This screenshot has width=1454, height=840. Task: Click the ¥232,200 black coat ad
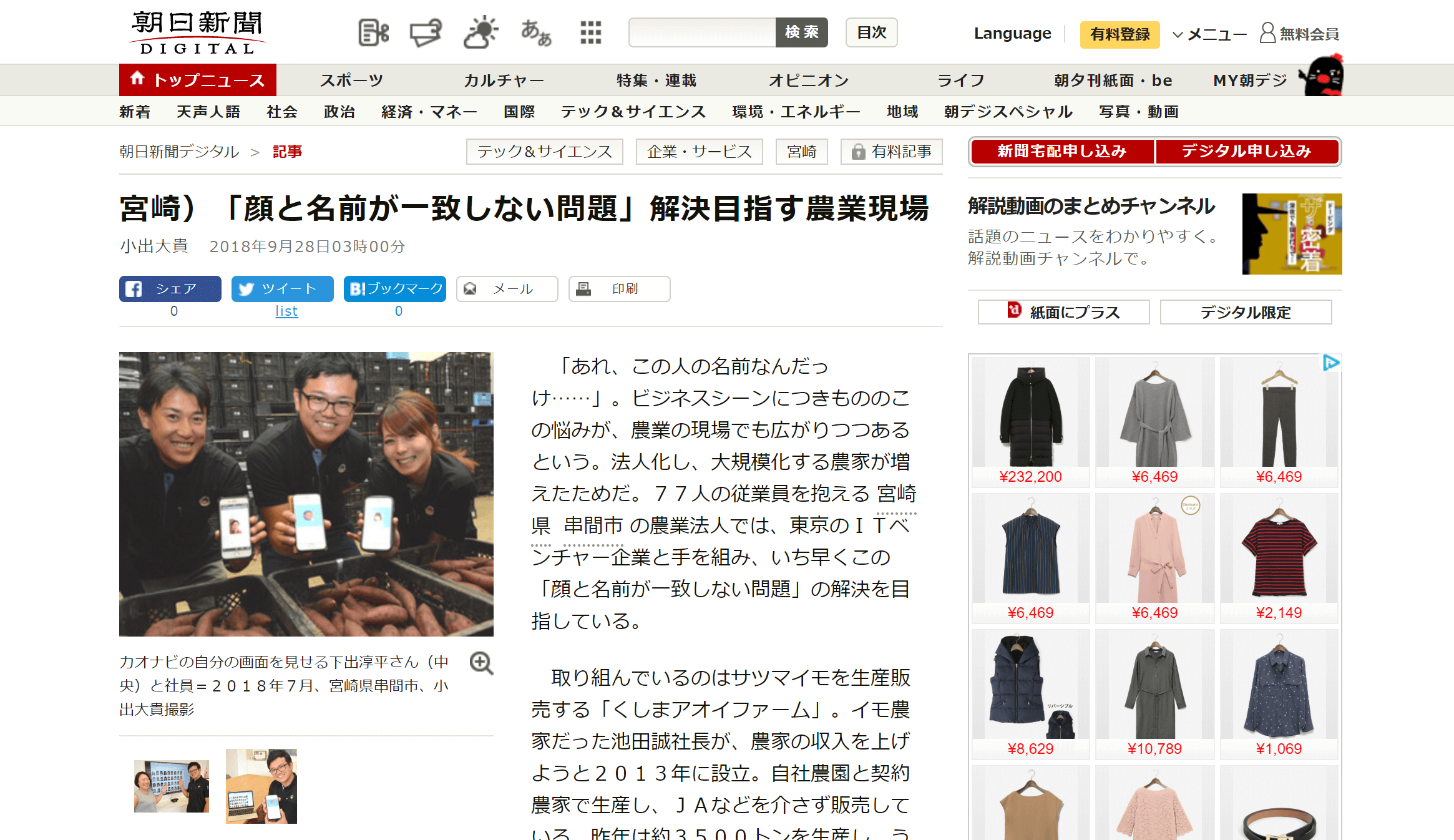coord(1030,422)
